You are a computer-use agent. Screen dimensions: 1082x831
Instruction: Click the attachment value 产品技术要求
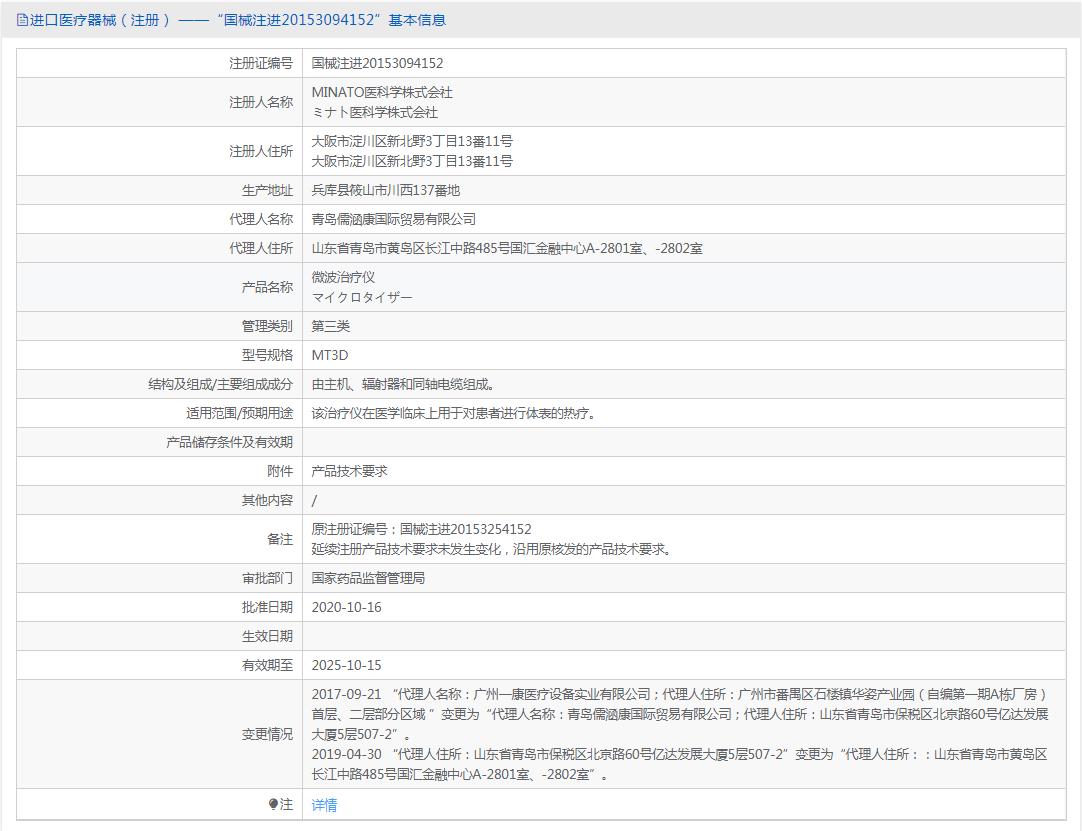click(349, 471)
